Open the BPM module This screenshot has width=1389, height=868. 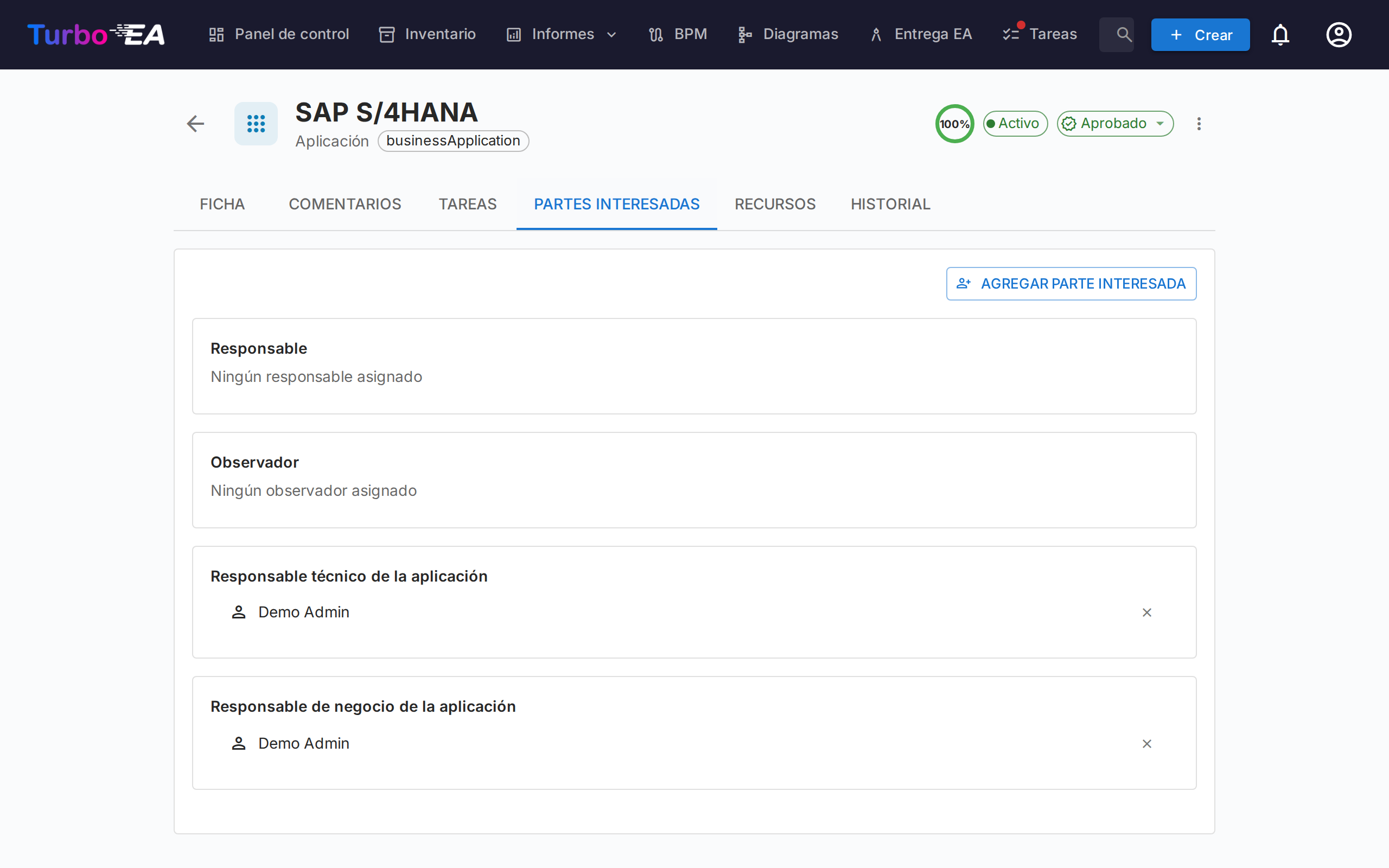pos(677,34)
